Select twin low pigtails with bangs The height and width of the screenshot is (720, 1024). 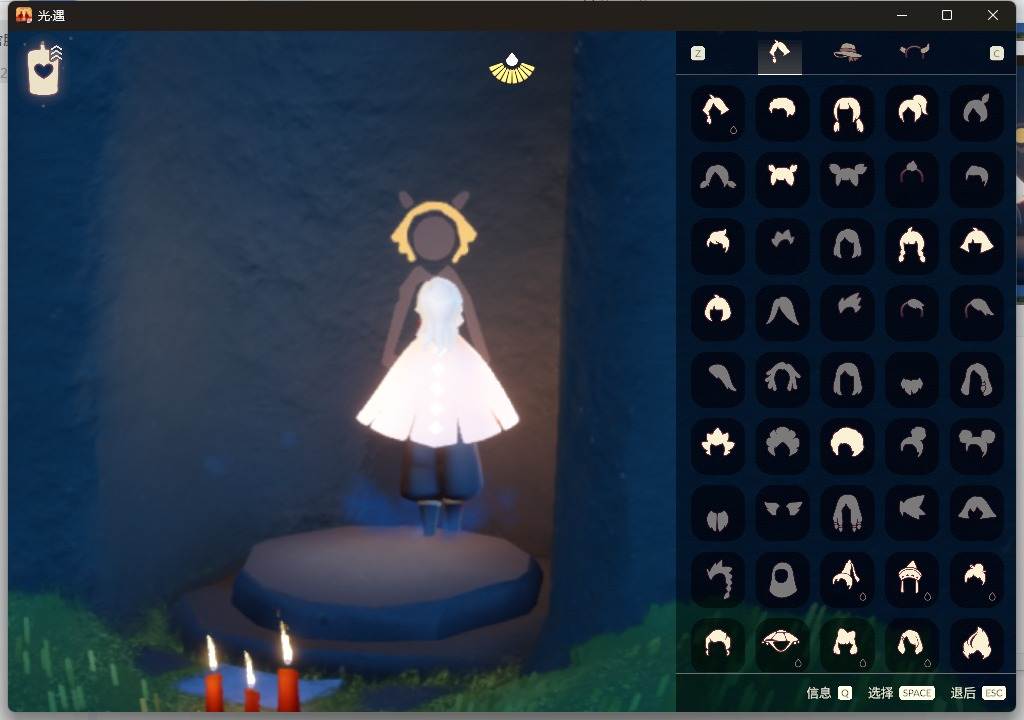(847, 112)
